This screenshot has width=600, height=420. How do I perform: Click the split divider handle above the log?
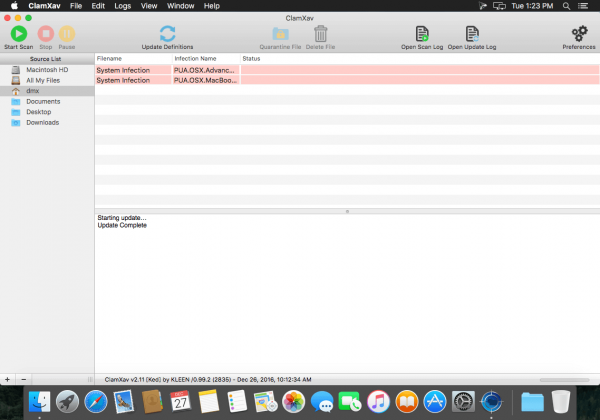pos(347,211)
